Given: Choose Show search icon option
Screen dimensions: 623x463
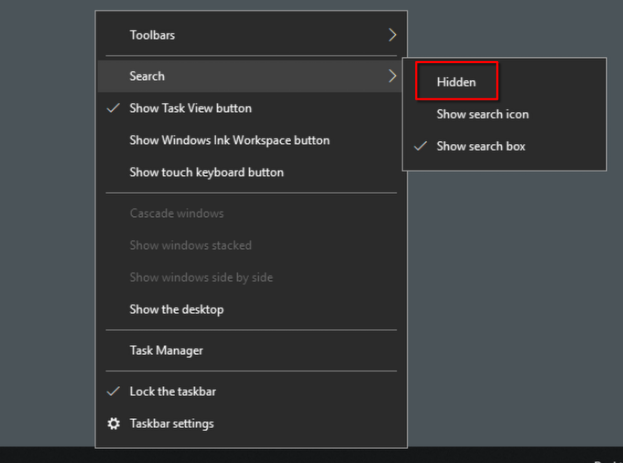Looking at the screenshot, I should 504,114.
